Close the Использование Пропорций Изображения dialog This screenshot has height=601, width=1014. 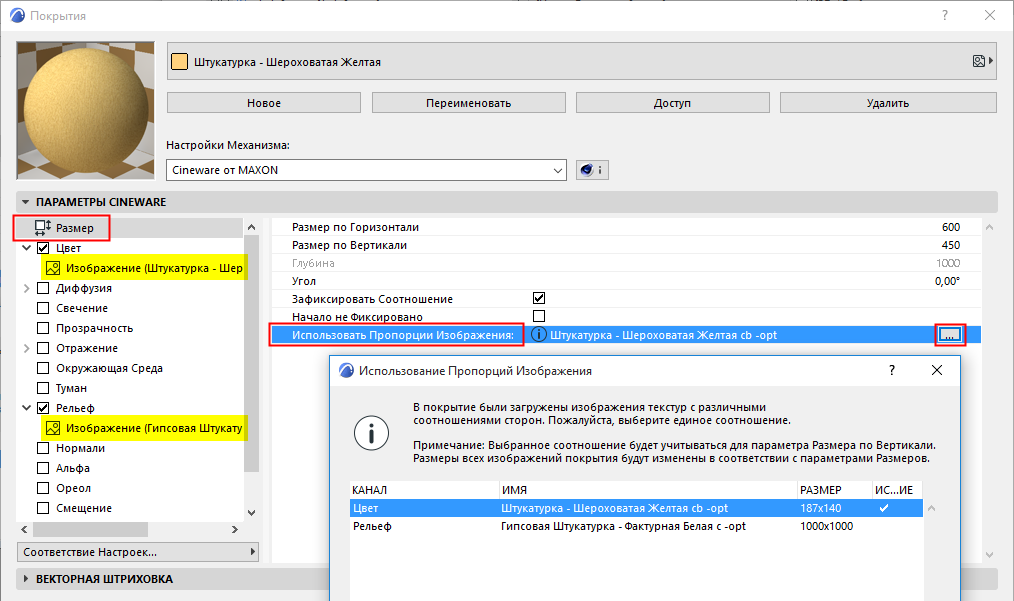936,370
